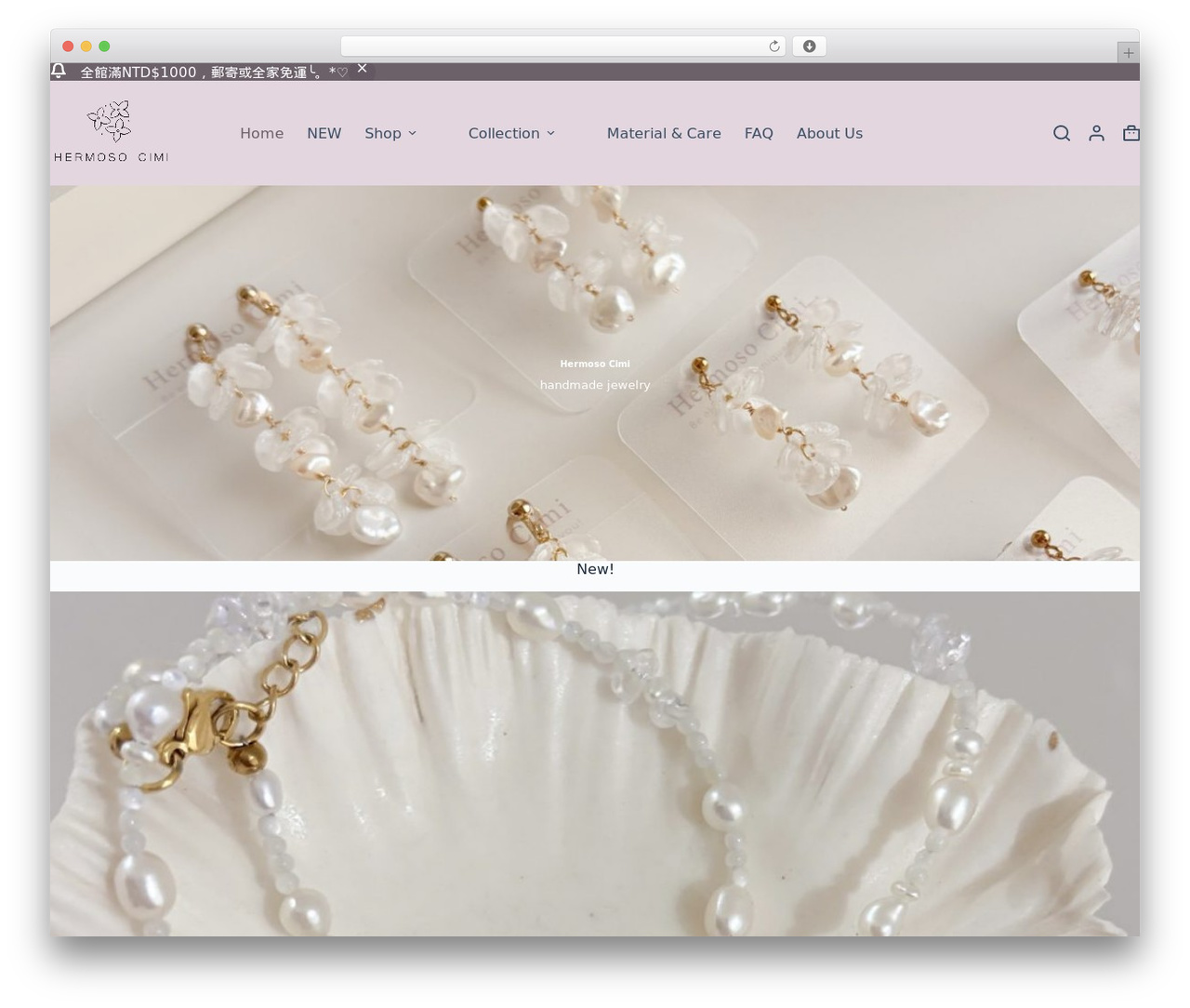This screenshot has height=1008, width=1190.
Task: Open the NEW arrivals page
Action: coord(324,133)
